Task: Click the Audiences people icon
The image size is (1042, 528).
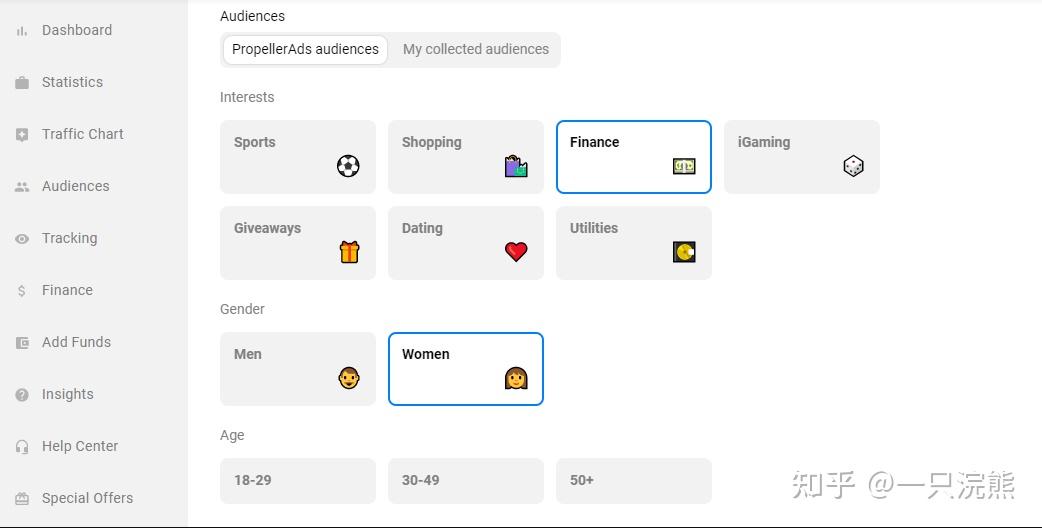Action: (22, 187)
